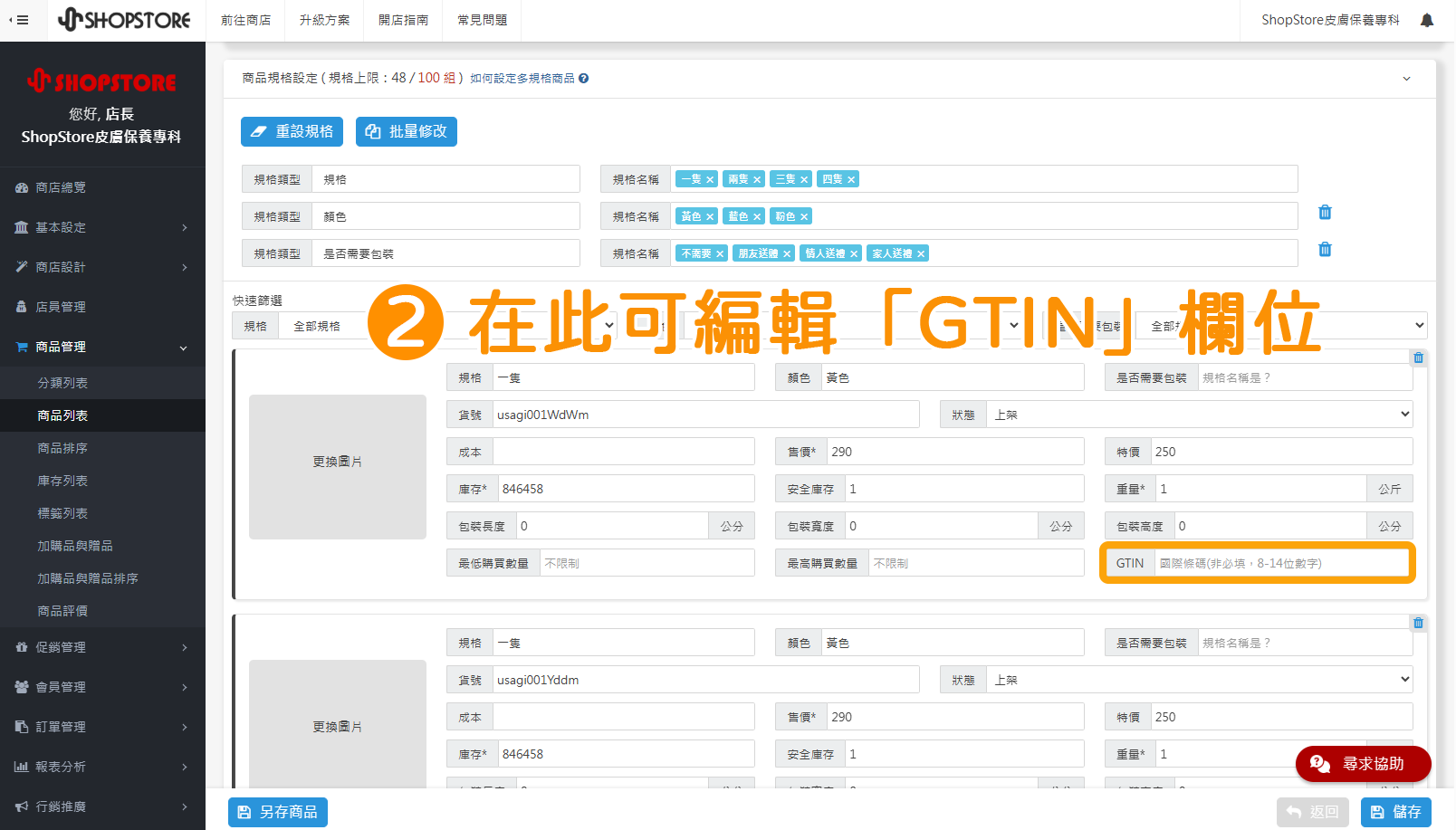Click the 另存商品 button
This screenshot has width=1456, height=830.
pyautogui.click(x=278, y=812)
